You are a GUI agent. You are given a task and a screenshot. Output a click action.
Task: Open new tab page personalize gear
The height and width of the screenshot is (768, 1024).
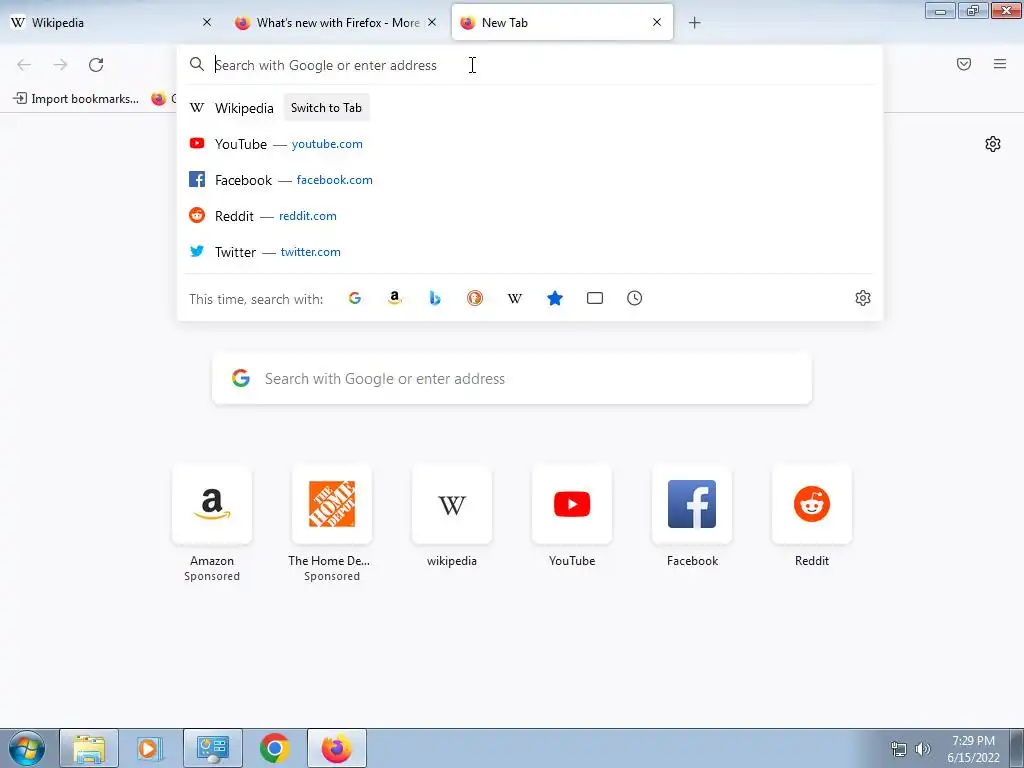(993, 144)
